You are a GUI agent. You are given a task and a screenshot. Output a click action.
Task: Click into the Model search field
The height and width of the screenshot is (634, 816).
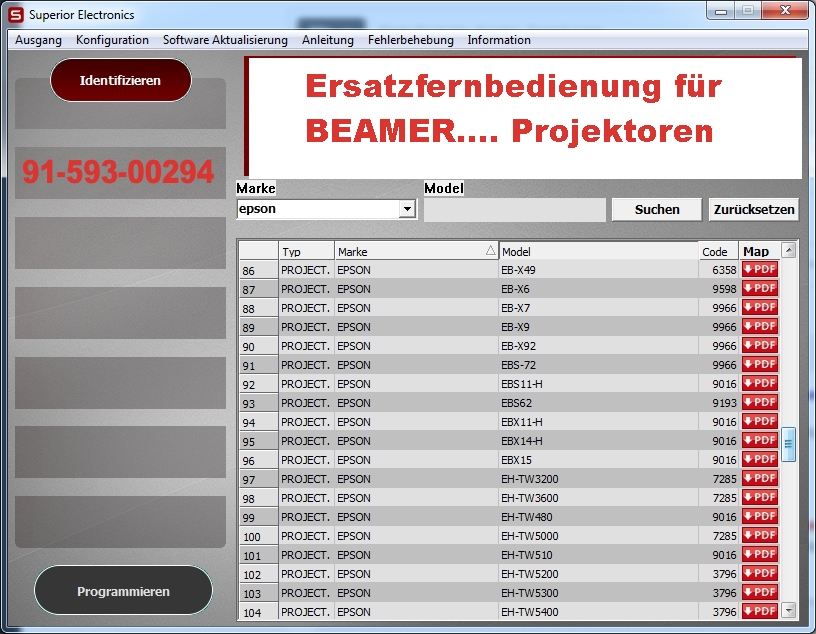(514, 210)
